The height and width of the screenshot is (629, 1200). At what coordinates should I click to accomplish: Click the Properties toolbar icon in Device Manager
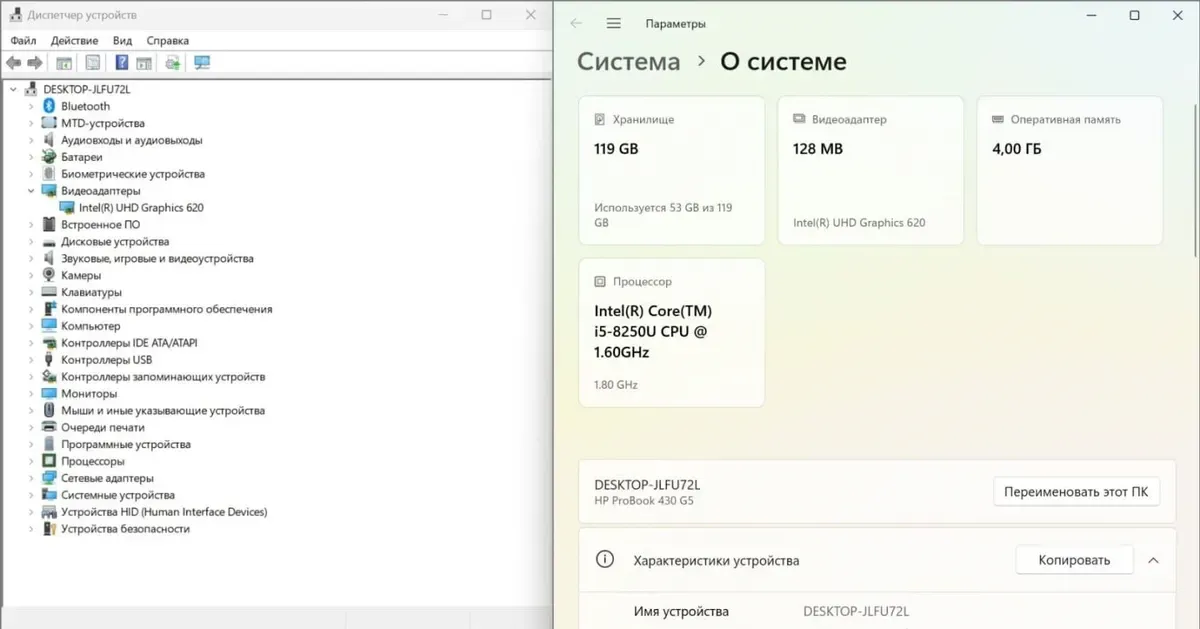coord(92,63)
